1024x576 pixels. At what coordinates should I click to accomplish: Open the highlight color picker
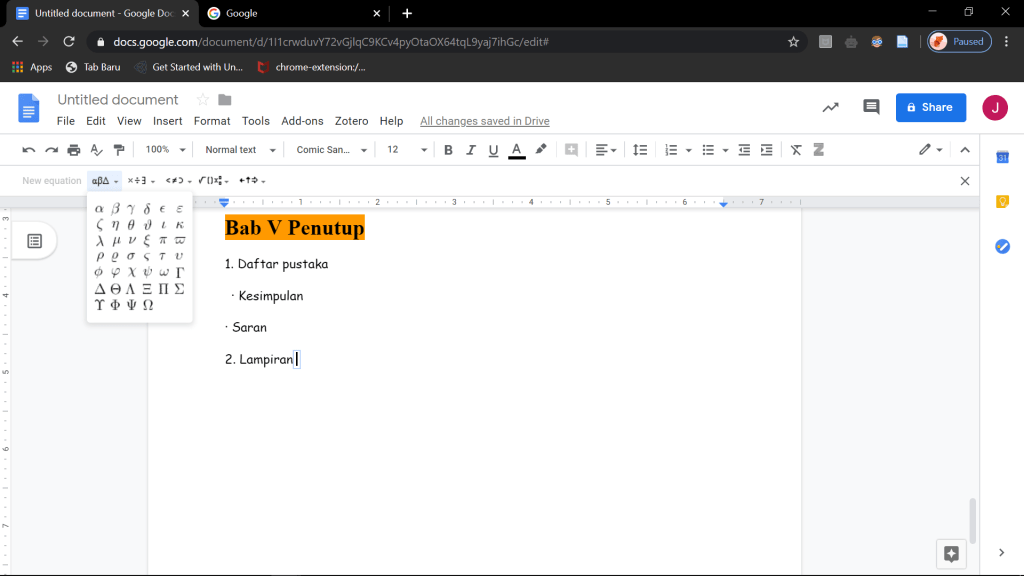541,150
